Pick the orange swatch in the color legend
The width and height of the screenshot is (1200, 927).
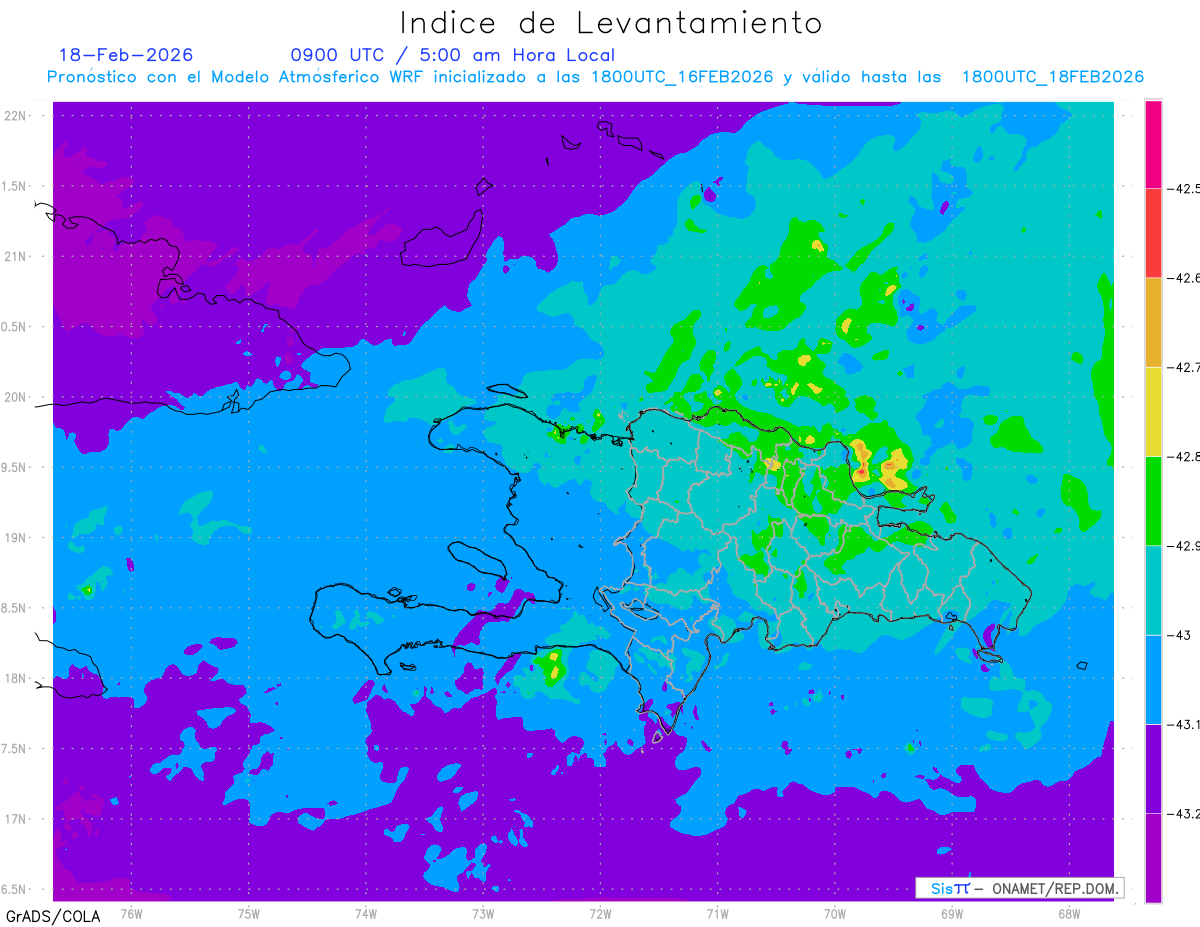[x=1153, y=322]
